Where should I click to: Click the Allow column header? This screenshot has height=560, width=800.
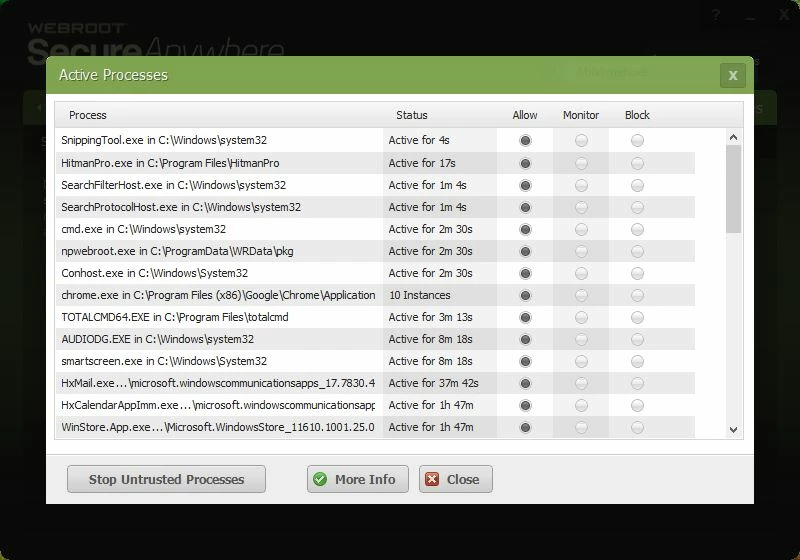click(x=525, y=115)
